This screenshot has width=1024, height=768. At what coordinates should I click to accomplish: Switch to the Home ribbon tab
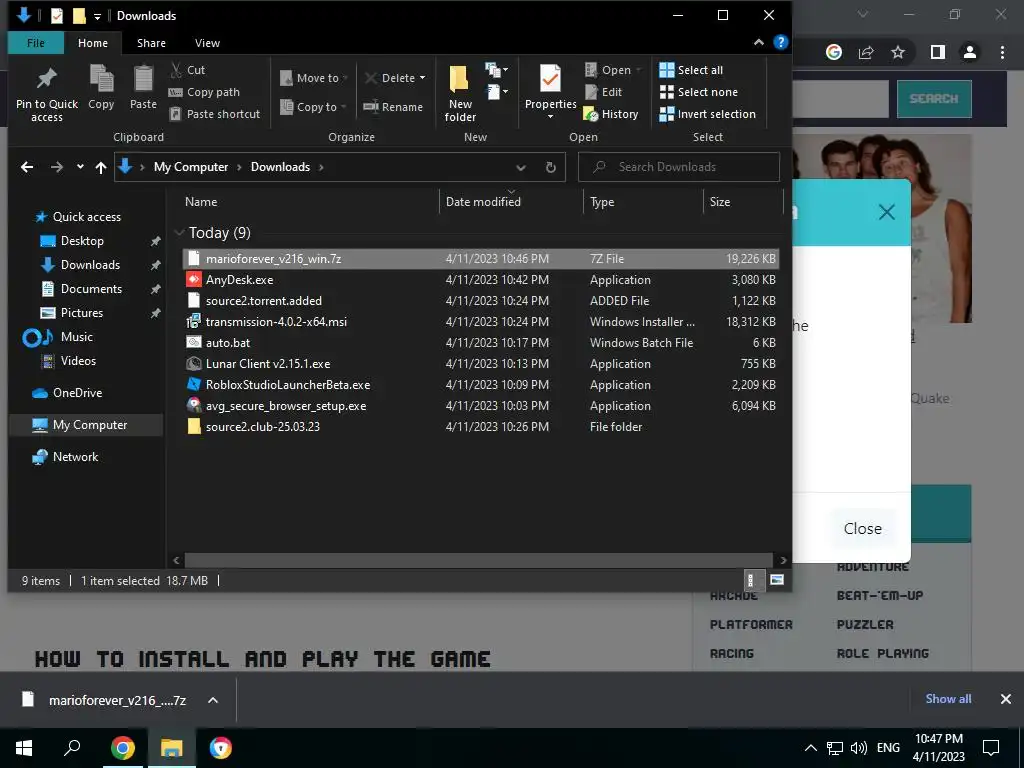(x=93, y=43)
